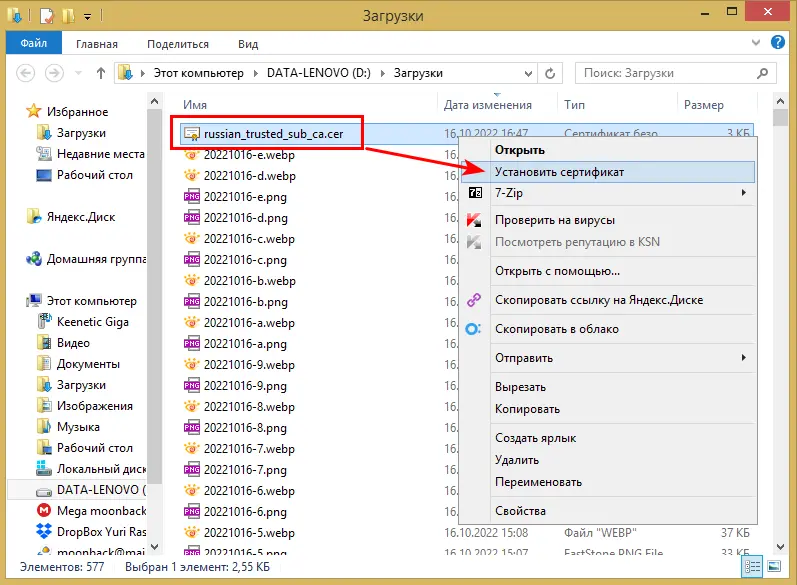The height and width of the screenshot is (585, 797).
Task: Select Проверить на вирусы menu entry
Action: click(608, 220)
